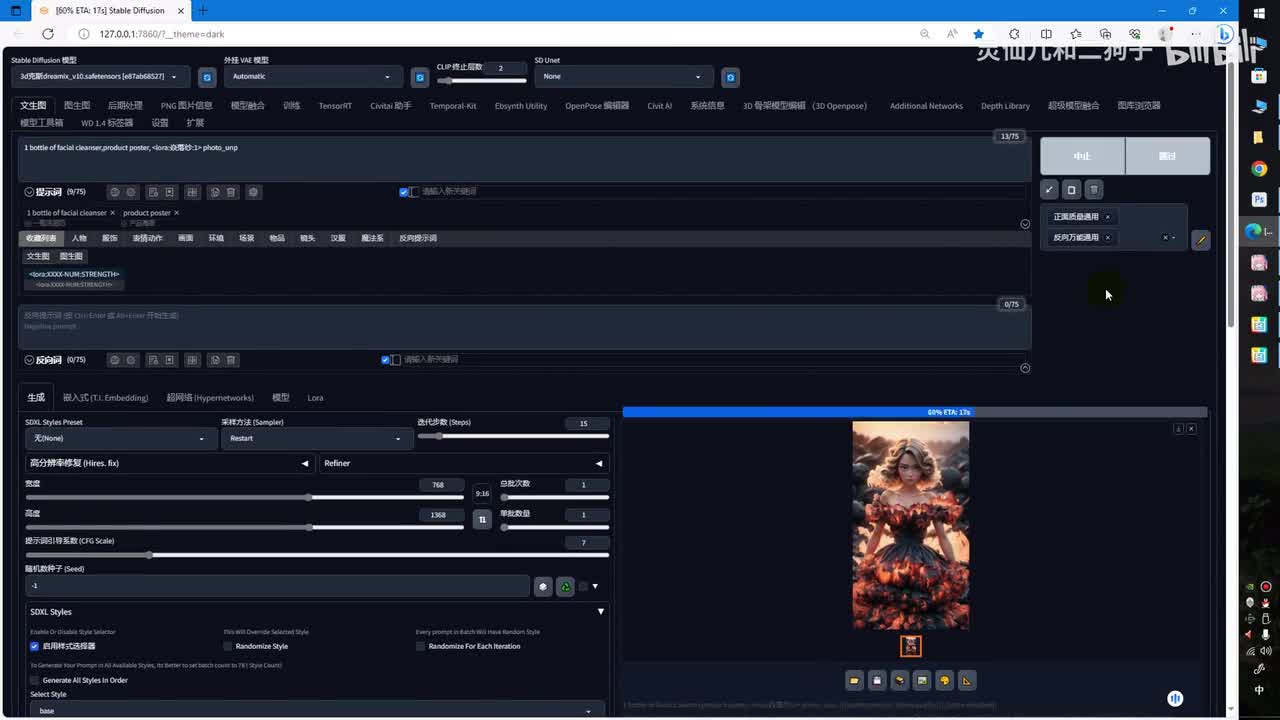Check Generate All Styles In Order
Viewport: 1280px width, 720px height.
coord(34,680)
